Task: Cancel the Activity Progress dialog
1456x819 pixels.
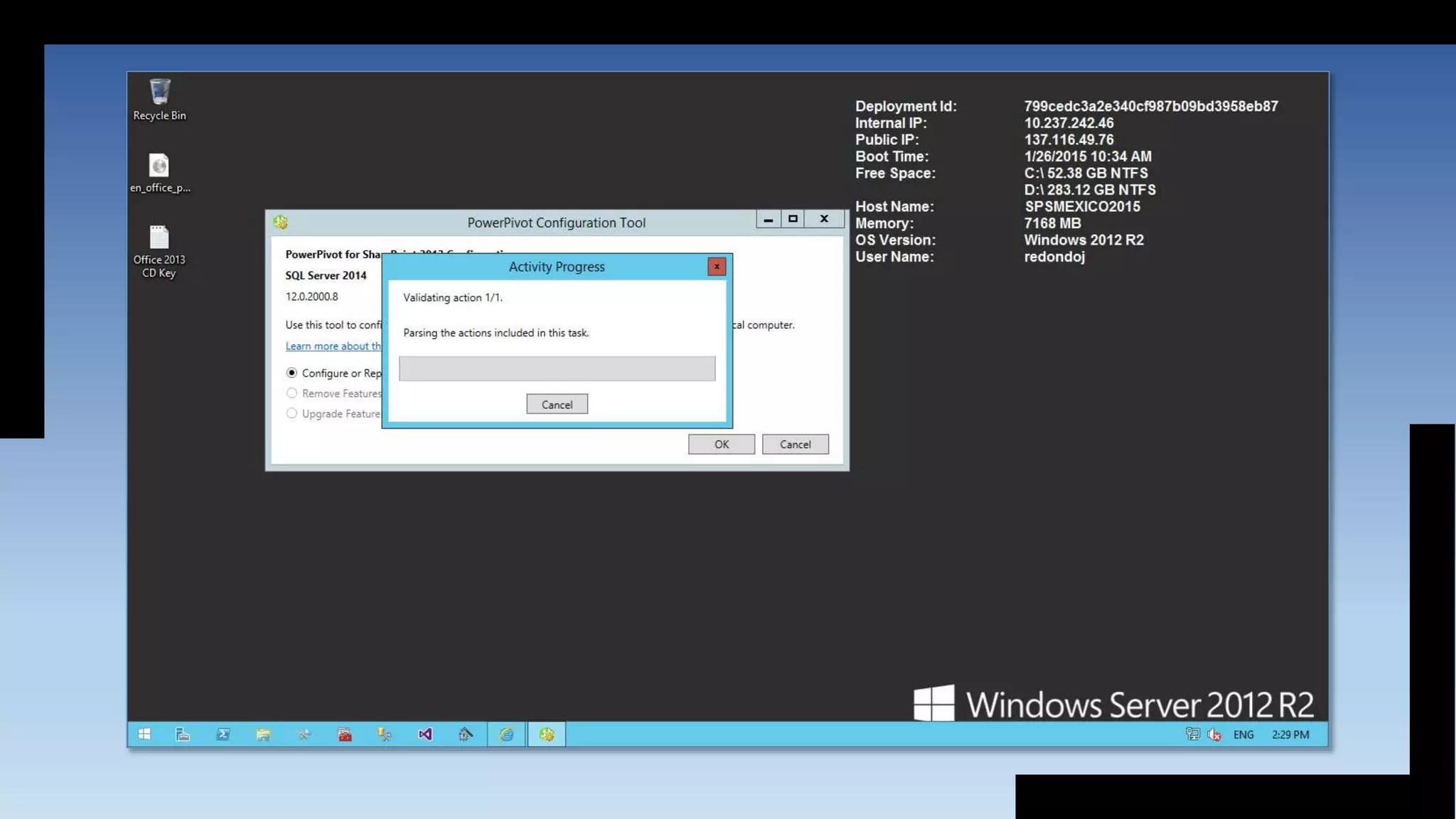Action: point(557,404)
